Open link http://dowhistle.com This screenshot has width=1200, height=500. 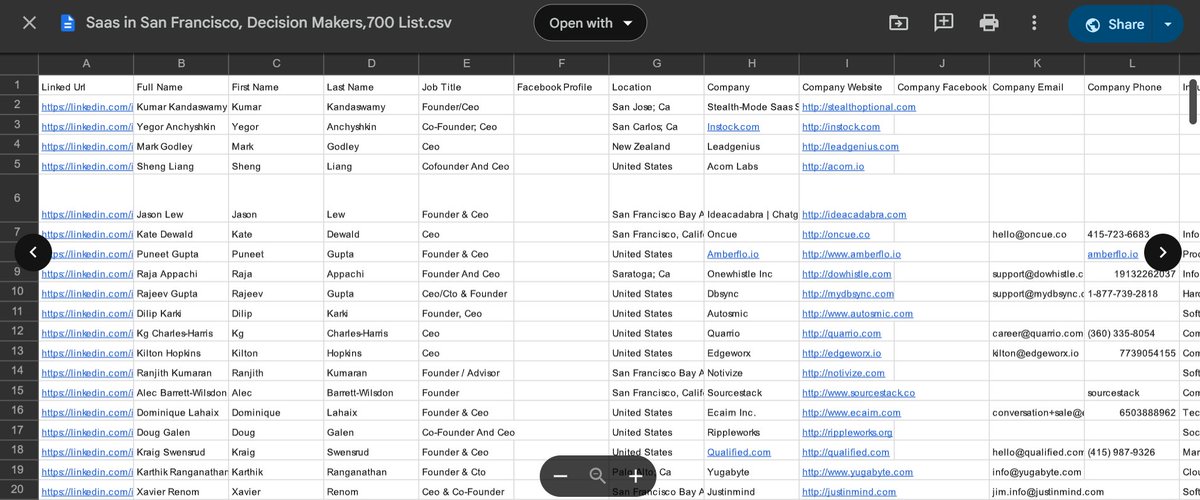pyautogui.click(x=846, y=274)
